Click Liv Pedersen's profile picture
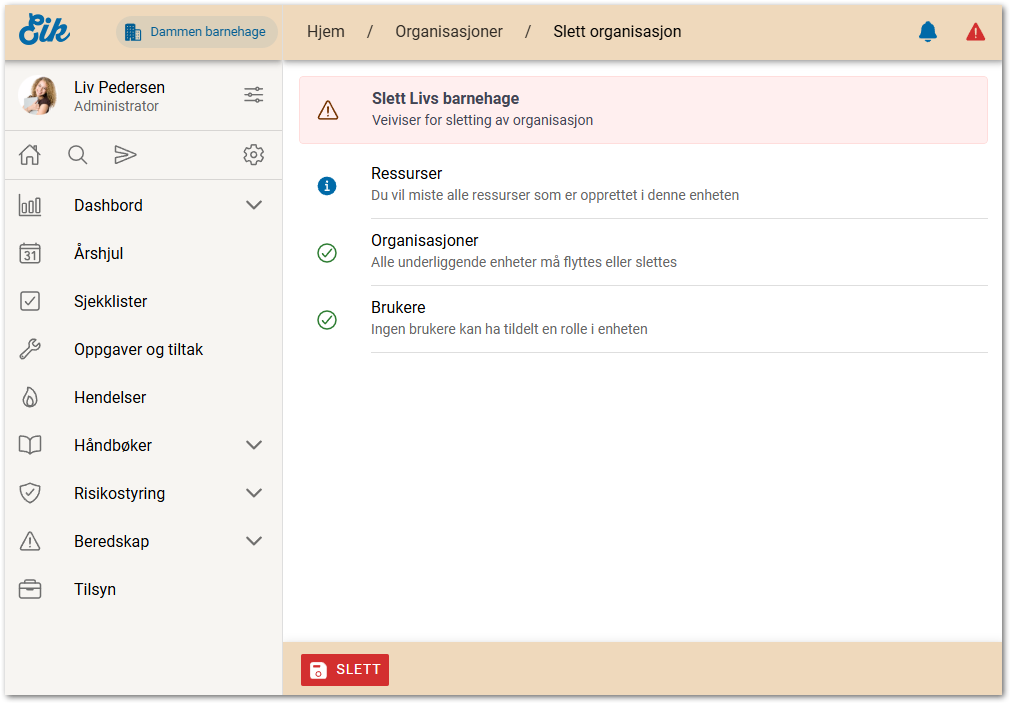The height and width of the screenshot is (704, 1011). point(38,96)
